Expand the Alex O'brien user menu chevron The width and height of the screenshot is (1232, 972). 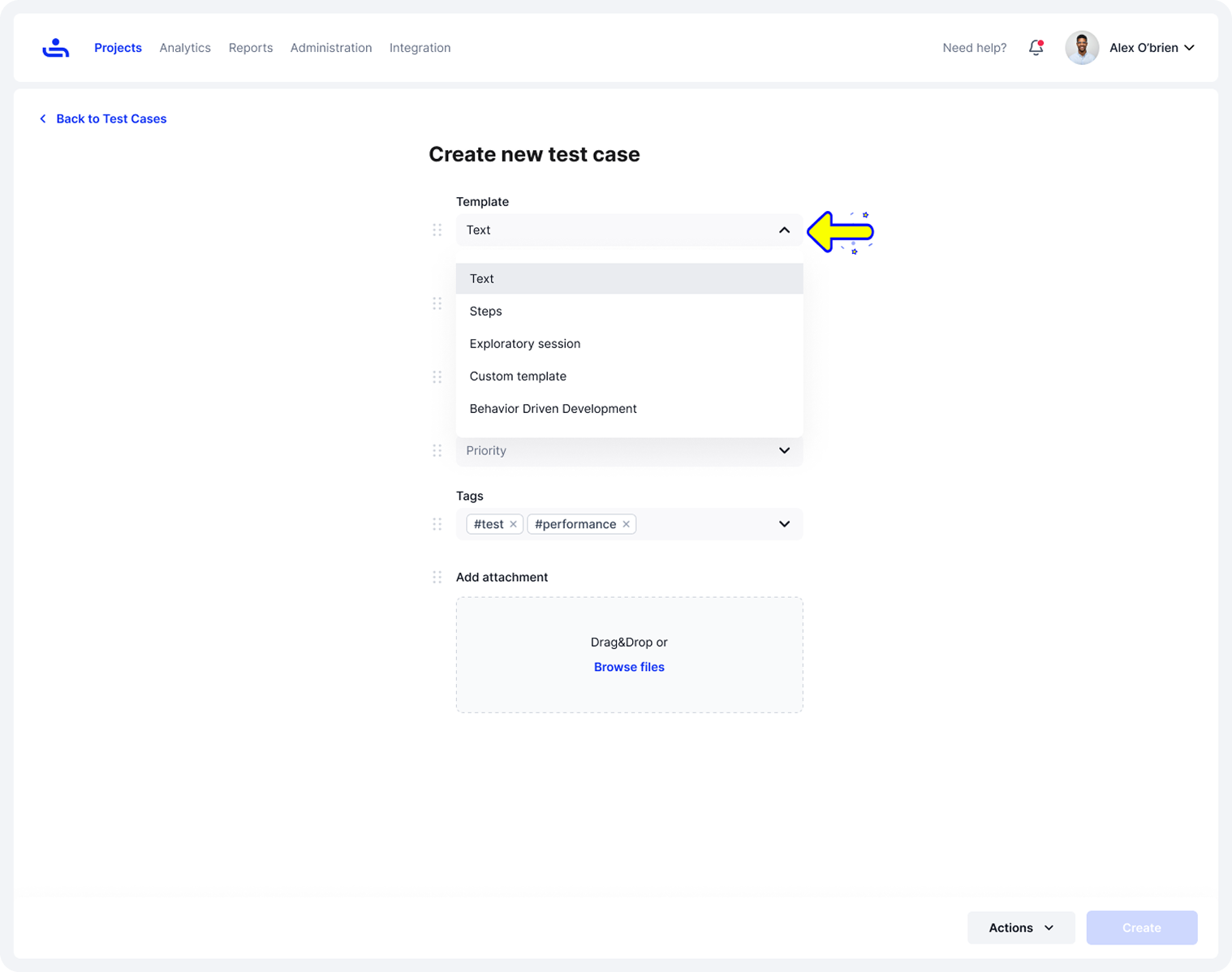1189,48
